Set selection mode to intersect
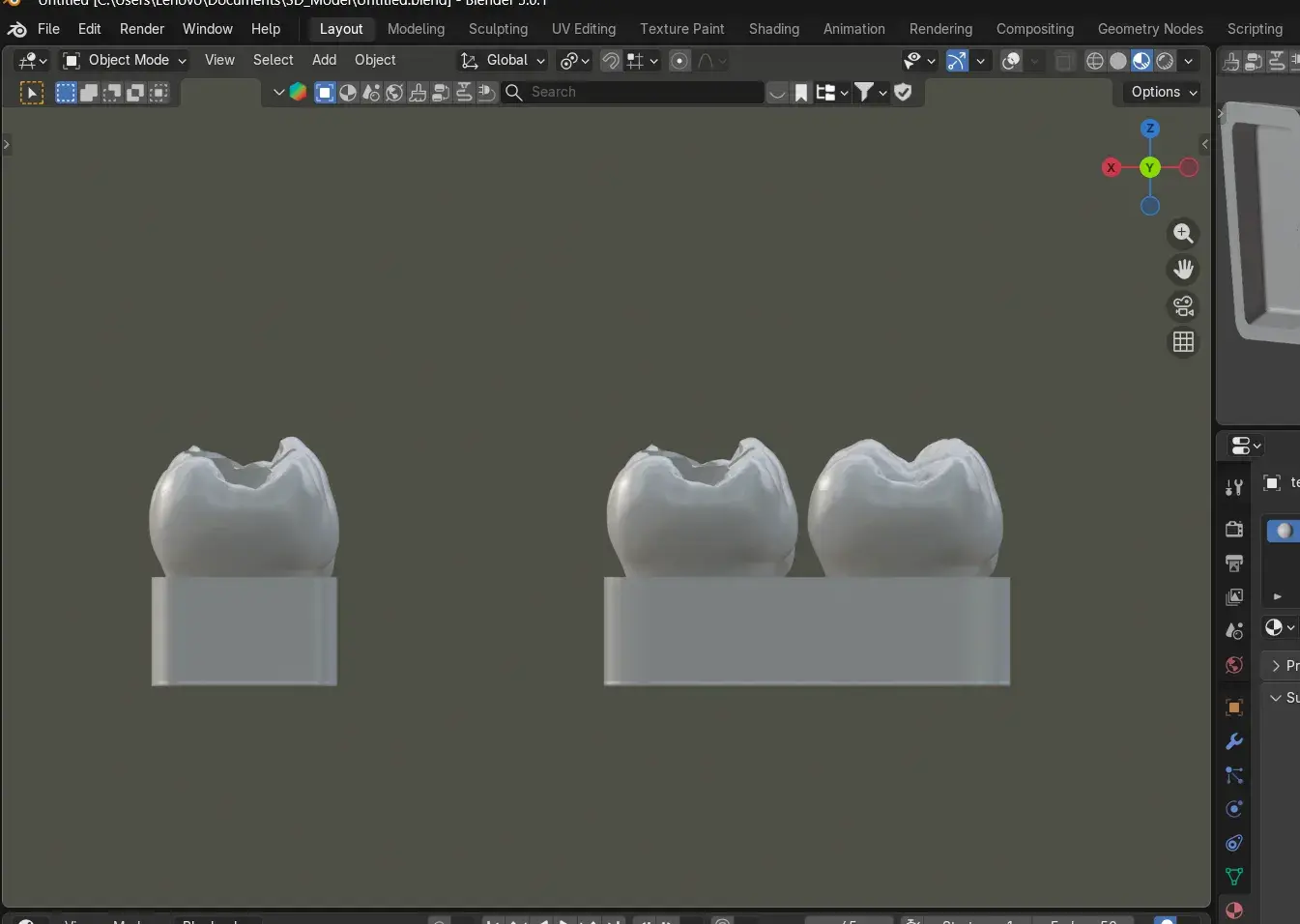 pos(159,93)
